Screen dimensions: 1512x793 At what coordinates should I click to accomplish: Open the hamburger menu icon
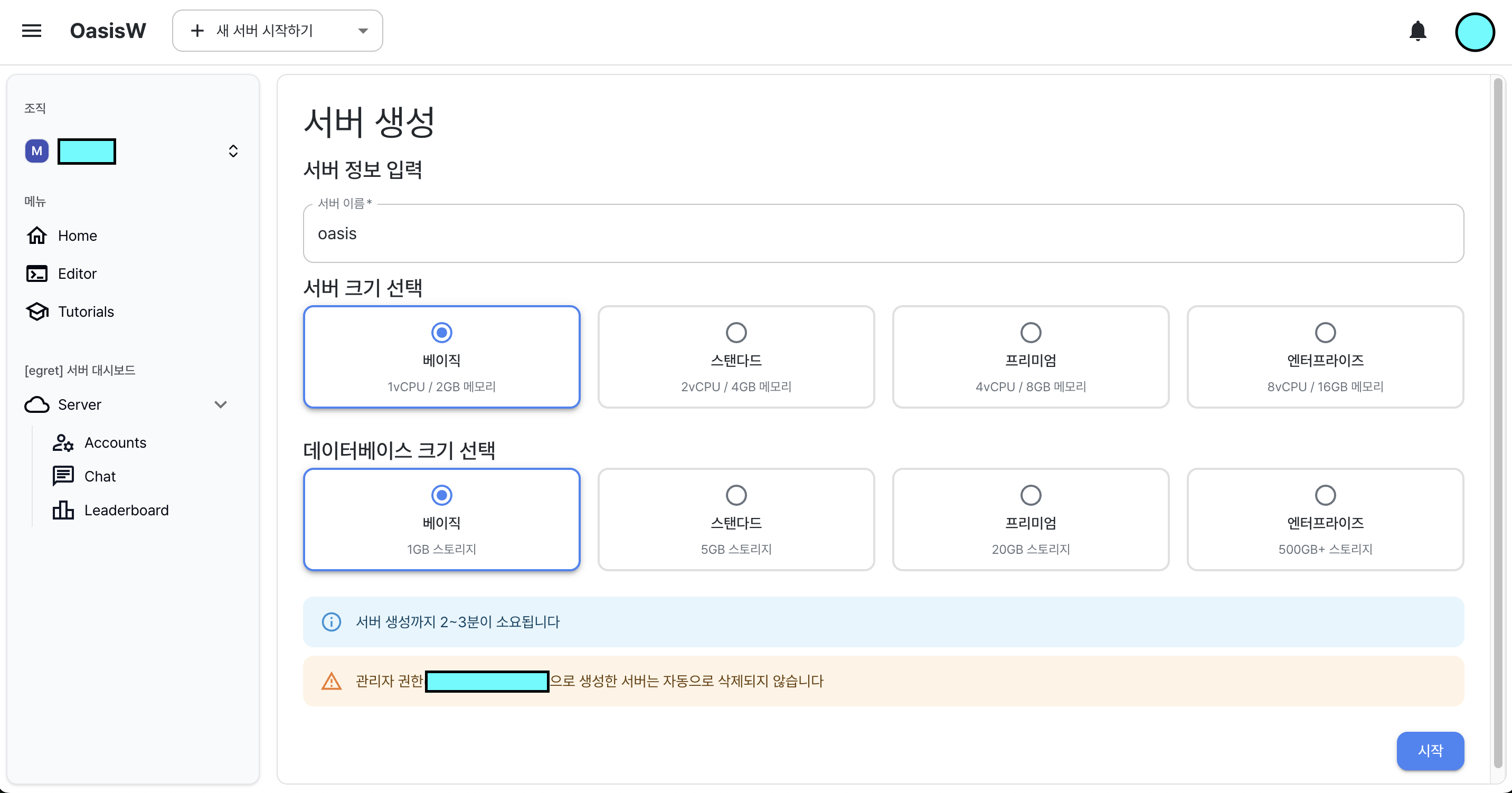(x=32, y=31)
